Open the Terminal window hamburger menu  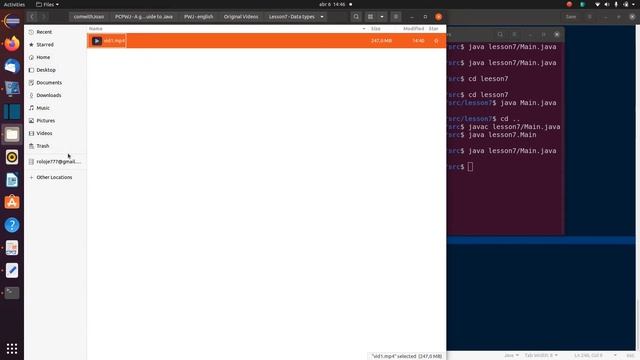coord(515,34)
